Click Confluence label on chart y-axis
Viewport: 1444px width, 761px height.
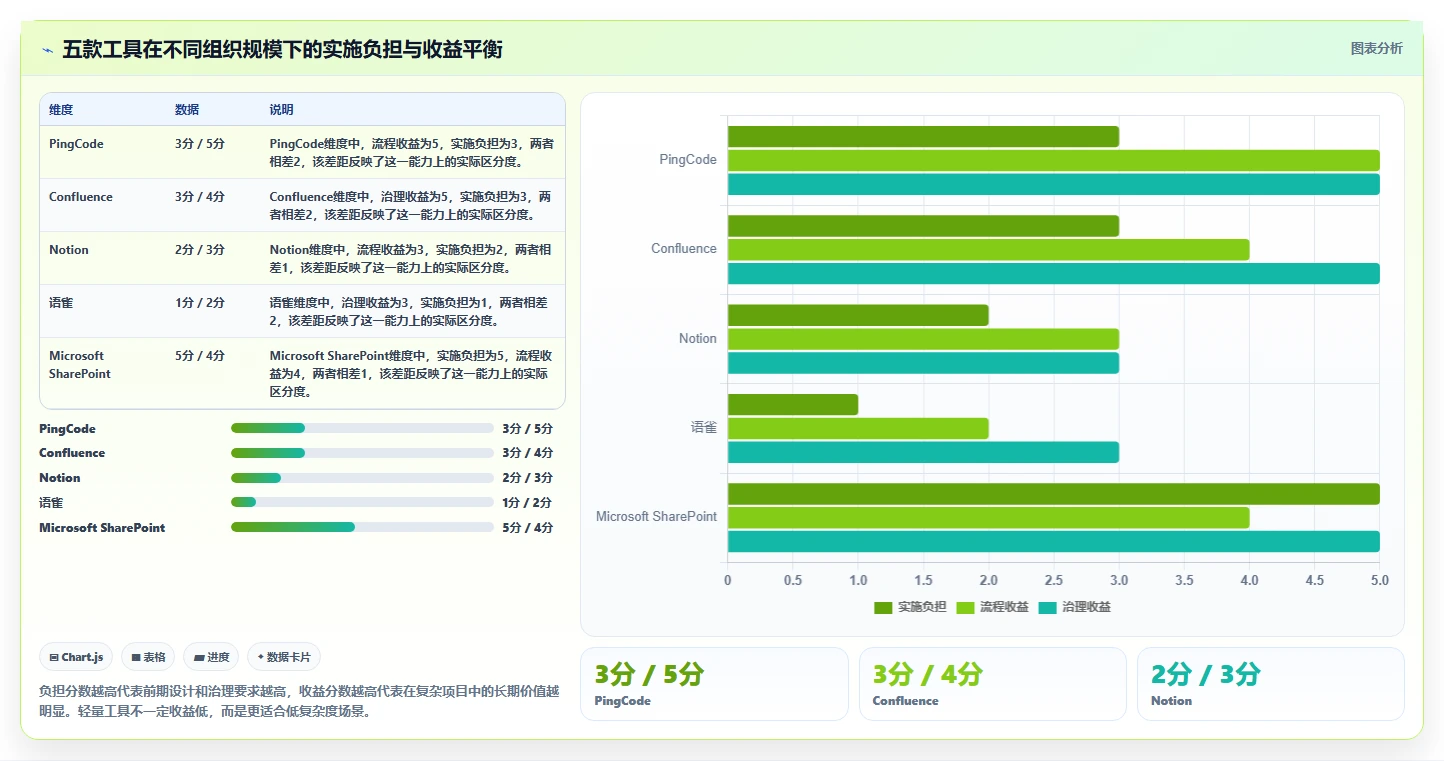[x=684, y=249]
